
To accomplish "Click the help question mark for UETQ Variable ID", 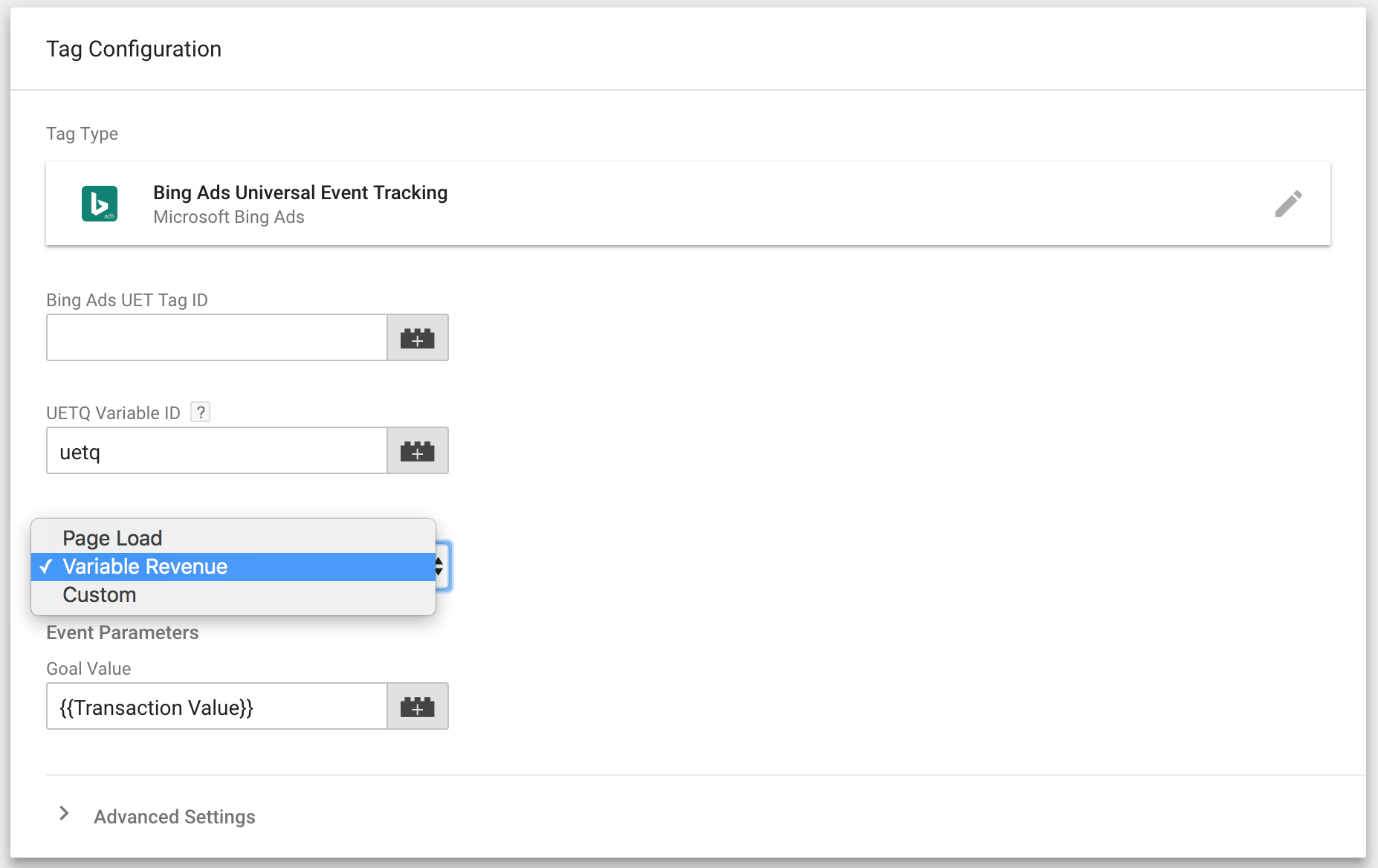I will (201, 412).
